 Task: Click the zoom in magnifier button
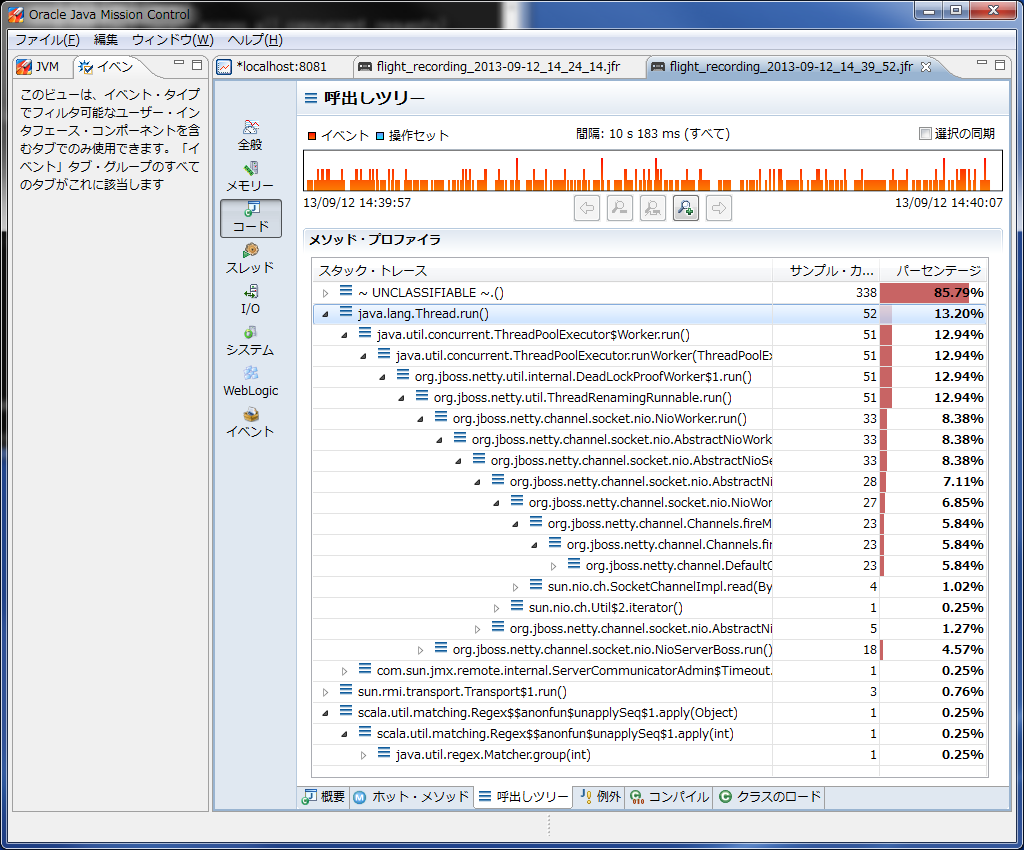(x=686, y=208)
